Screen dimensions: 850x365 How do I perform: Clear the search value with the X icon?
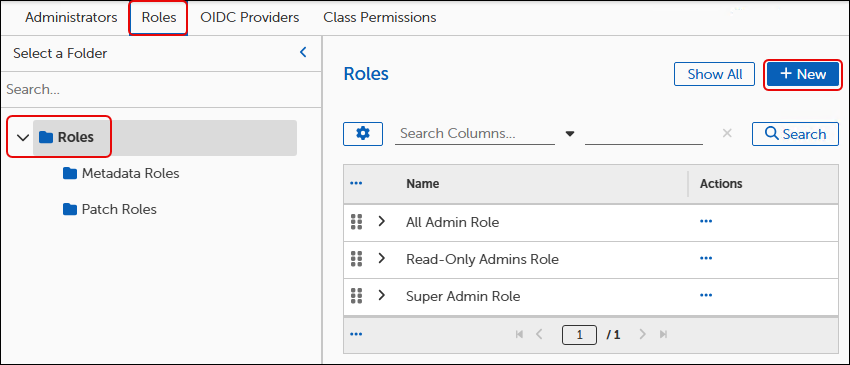727,133
